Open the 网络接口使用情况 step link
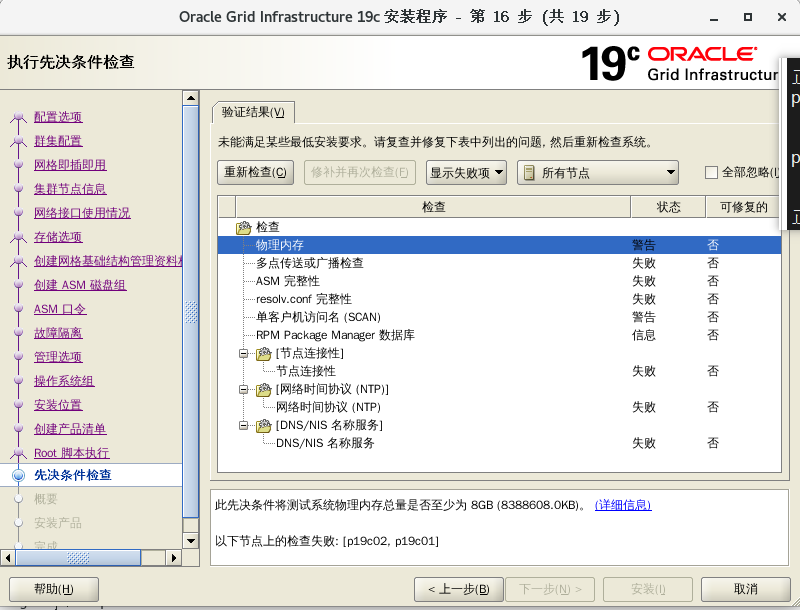The height and width of the screenshot is (610, 800). click(82, 213)
